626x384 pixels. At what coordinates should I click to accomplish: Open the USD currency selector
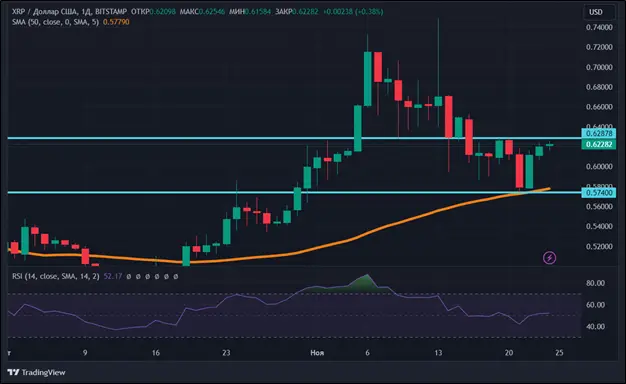coord(596,12)
